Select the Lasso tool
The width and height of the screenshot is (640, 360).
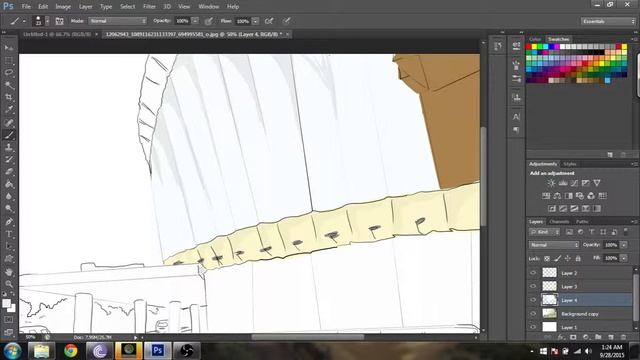(9, 73)
